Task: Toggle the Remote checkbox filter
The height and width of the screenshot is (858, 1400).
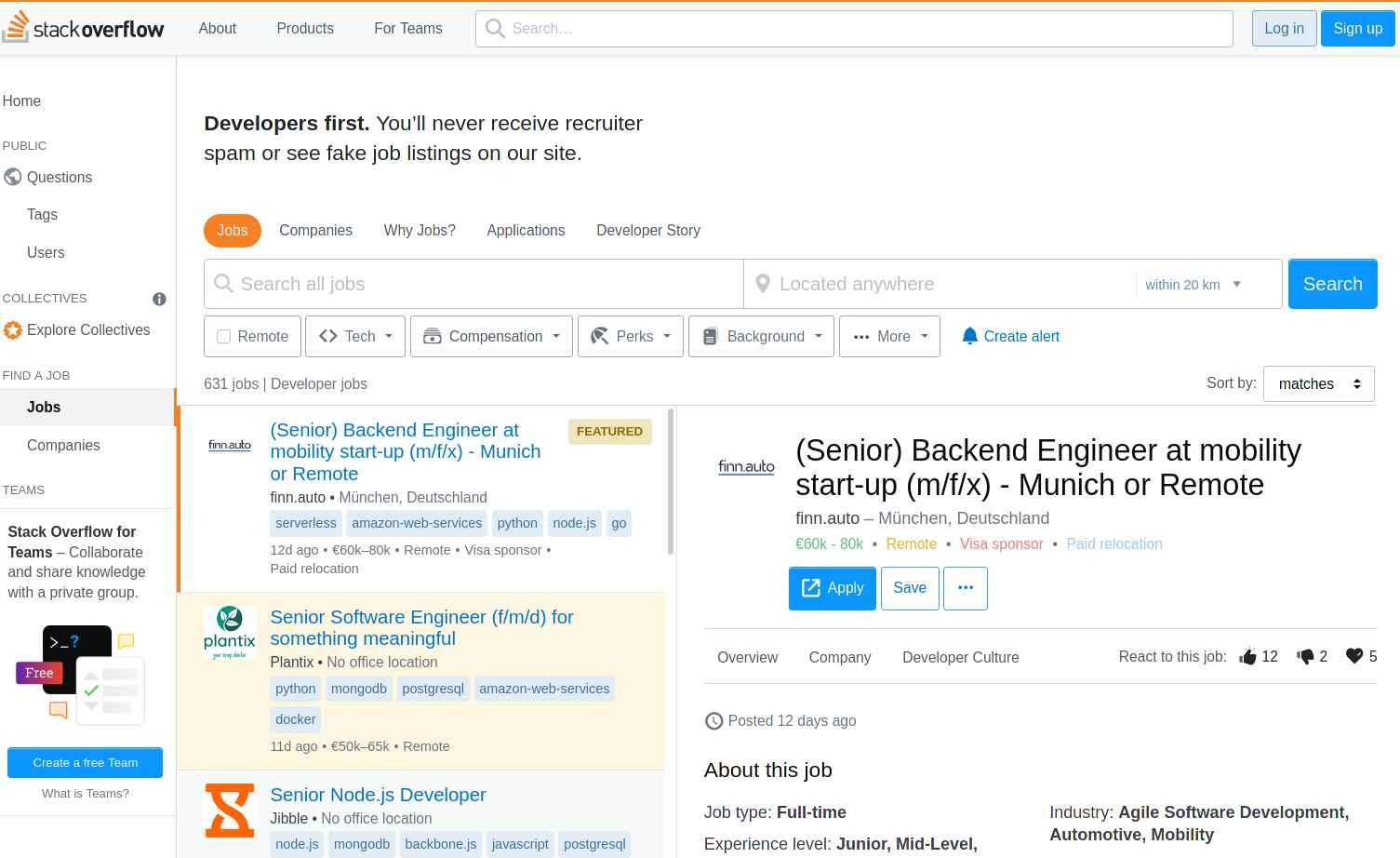Action: pyautogui.click(x=223, y=336)
